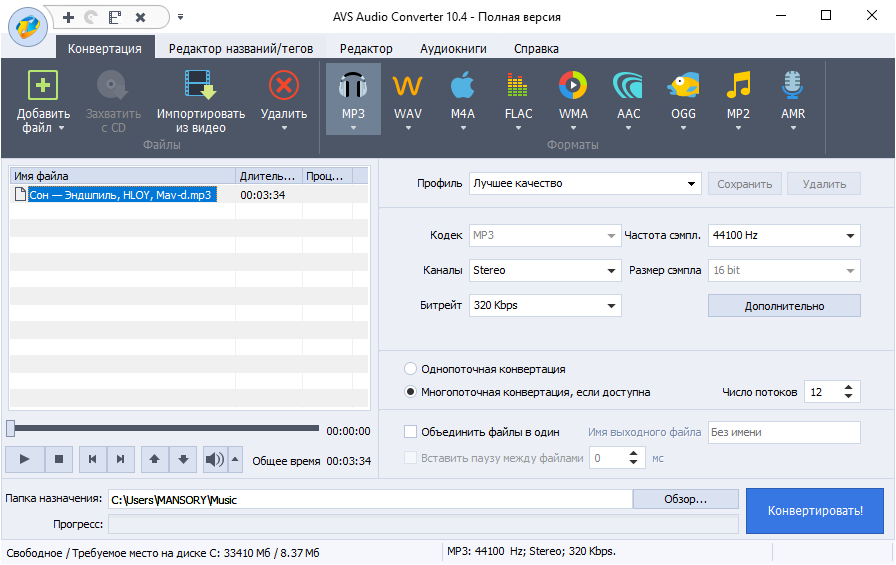Image resolution: width=896 pixels, height=565 pixels.
Task: Select the MP2 music note format icon
Action: point(738,86)
